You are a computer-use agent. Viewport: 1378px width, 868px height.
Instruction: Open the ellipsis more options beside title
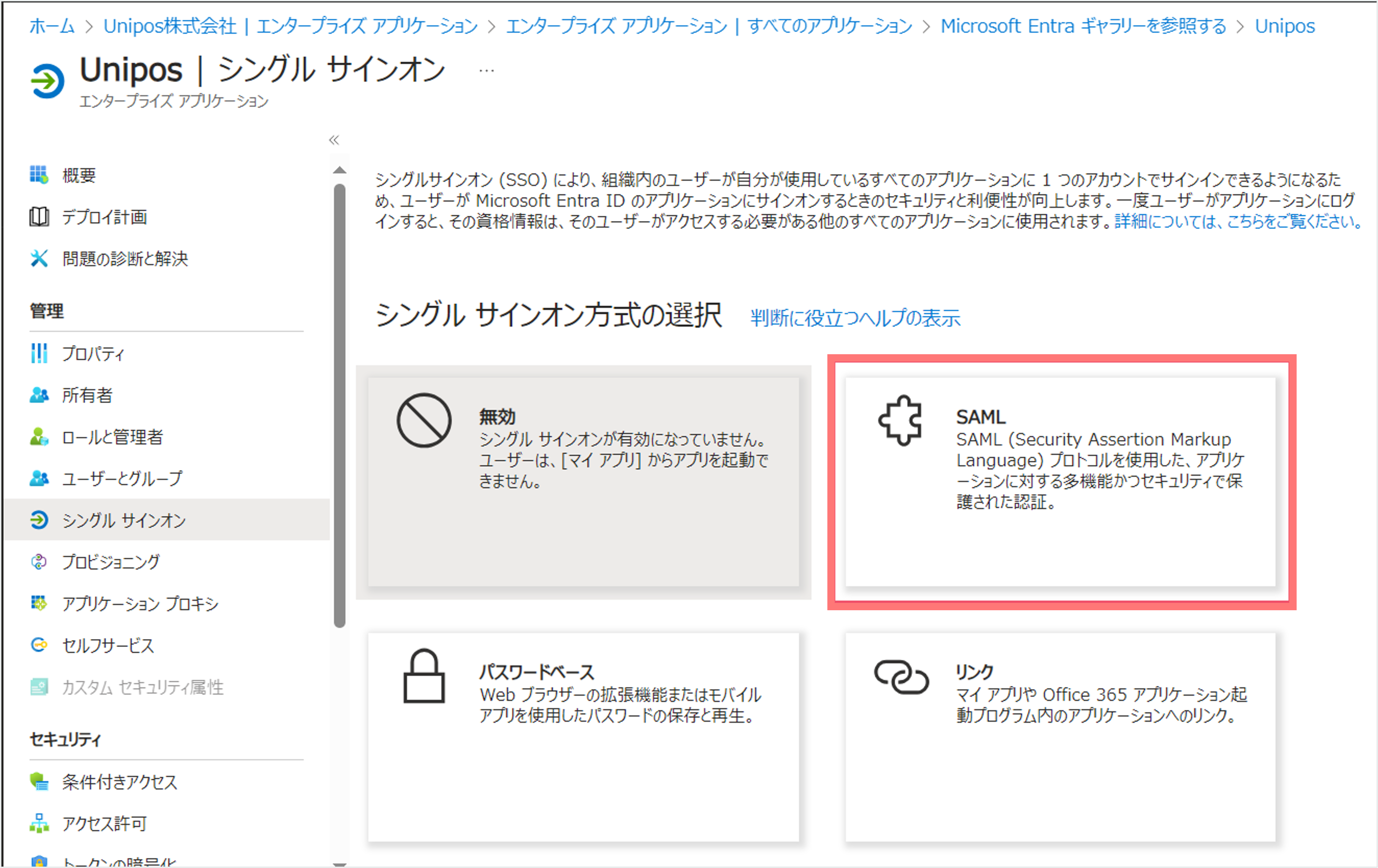click(486, 70)
